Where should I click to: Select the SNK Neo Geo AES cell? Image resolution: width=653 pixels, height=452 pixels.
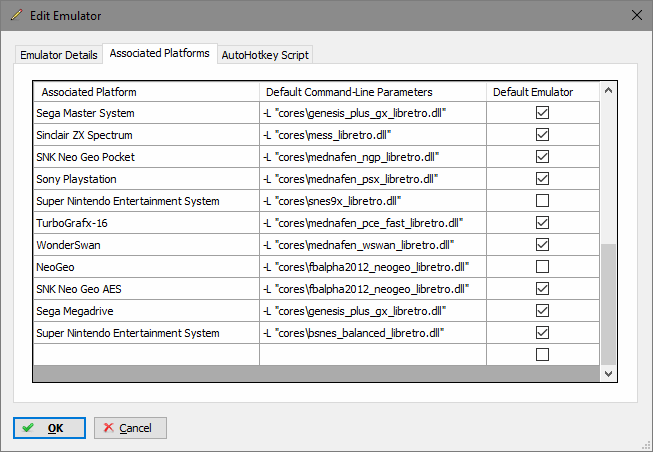coord(146,289)
